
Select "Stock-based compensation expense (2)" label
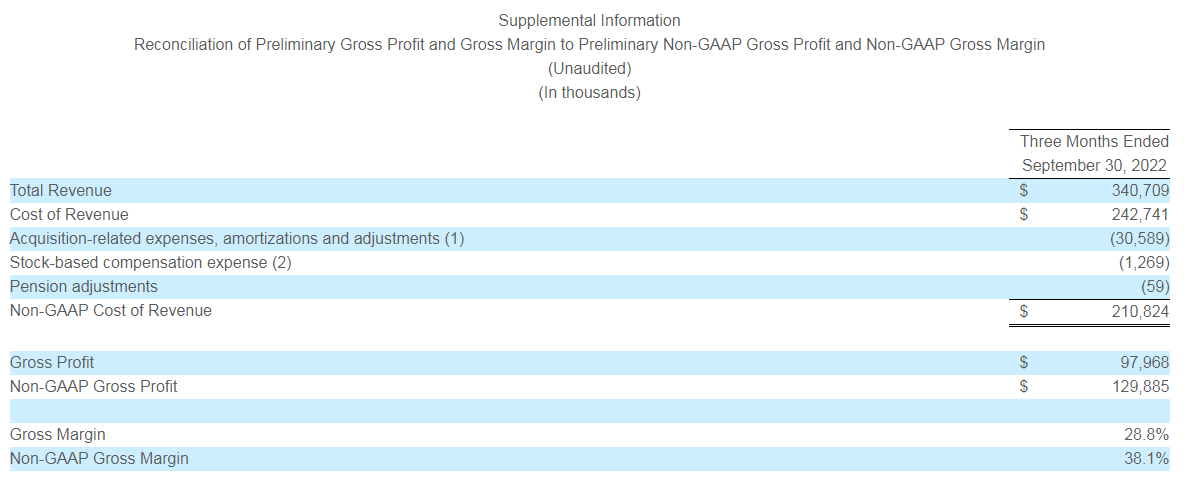click(x=151, y=262)
